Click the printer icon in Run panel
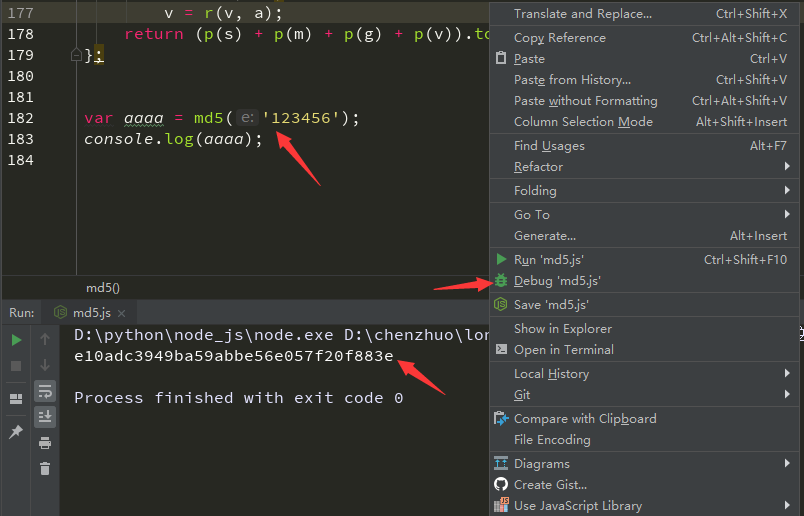The image size is (804, 516). pos(45,442)
